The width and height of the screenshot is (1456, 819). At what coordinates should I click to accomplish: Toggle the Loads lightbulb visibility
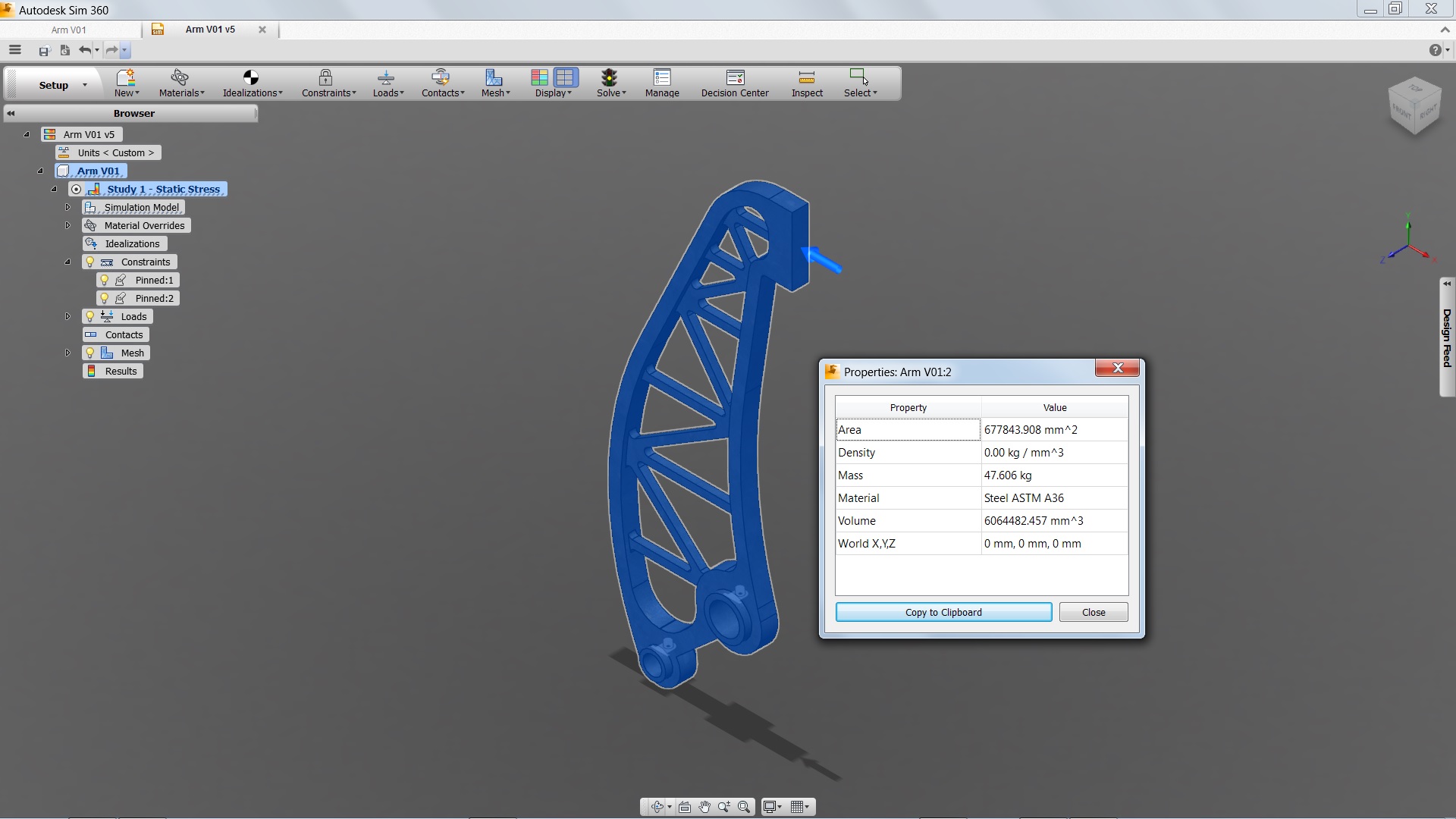point(90,316)
